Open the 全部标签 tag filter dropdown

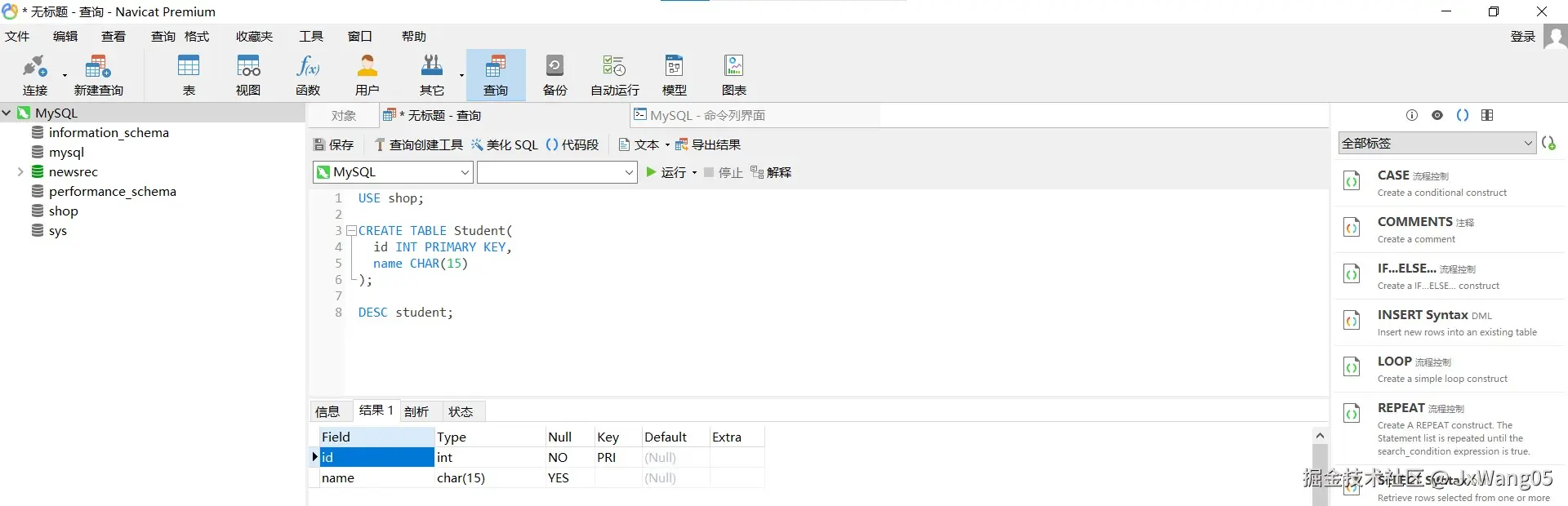pyautogui.click(x=1437, y=143)
